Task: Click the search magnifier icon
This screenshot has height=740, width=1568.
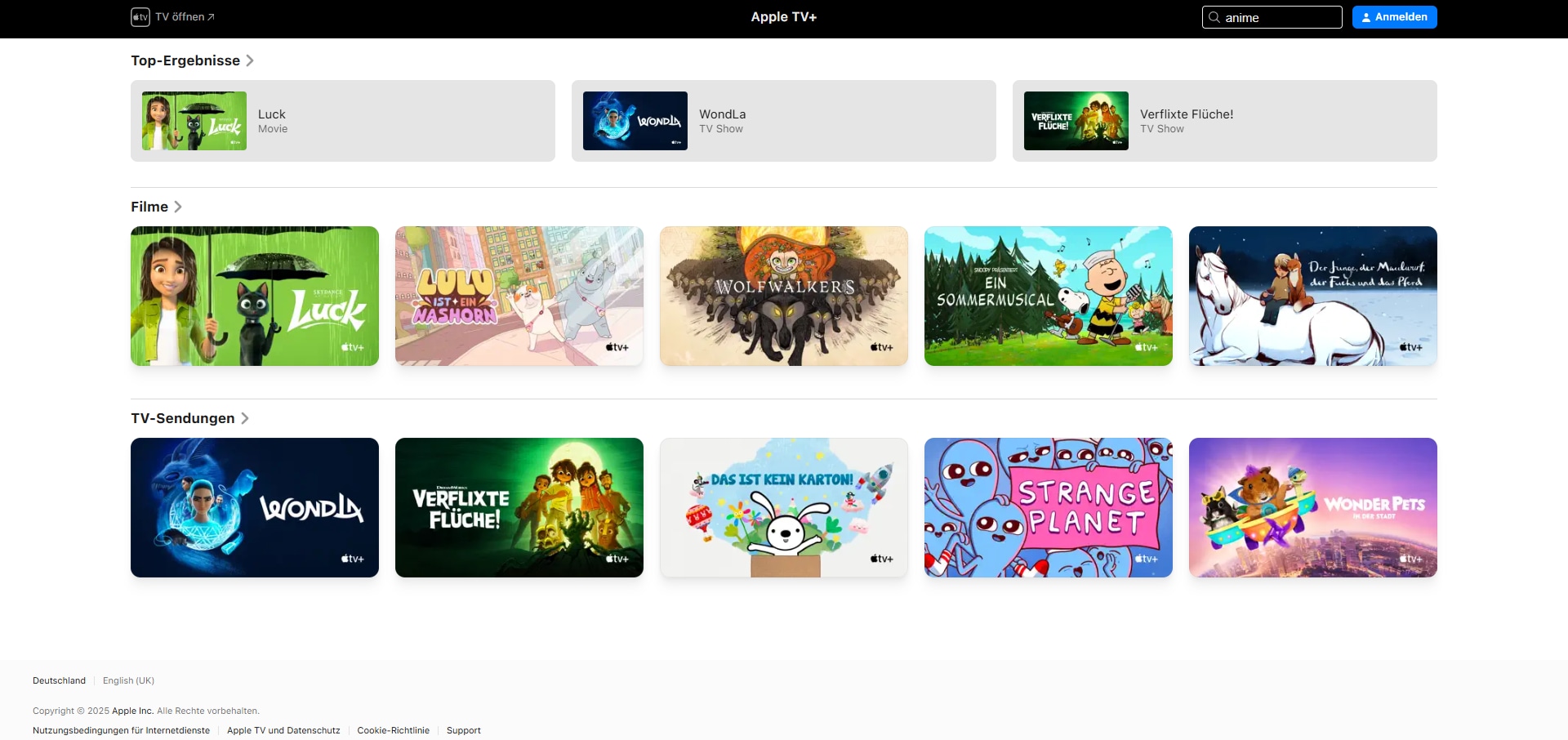Action: 1214,17
